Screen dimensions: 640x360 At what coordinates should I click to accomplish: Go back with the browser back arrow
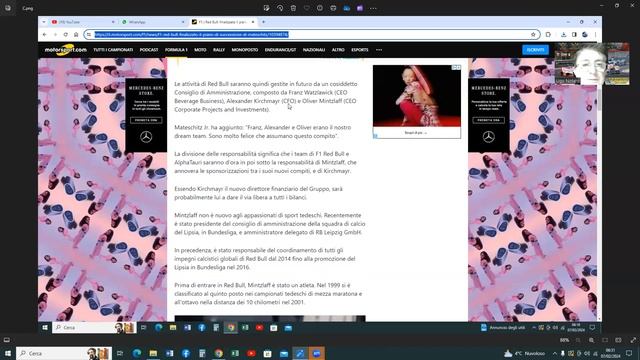coord(44,35)
